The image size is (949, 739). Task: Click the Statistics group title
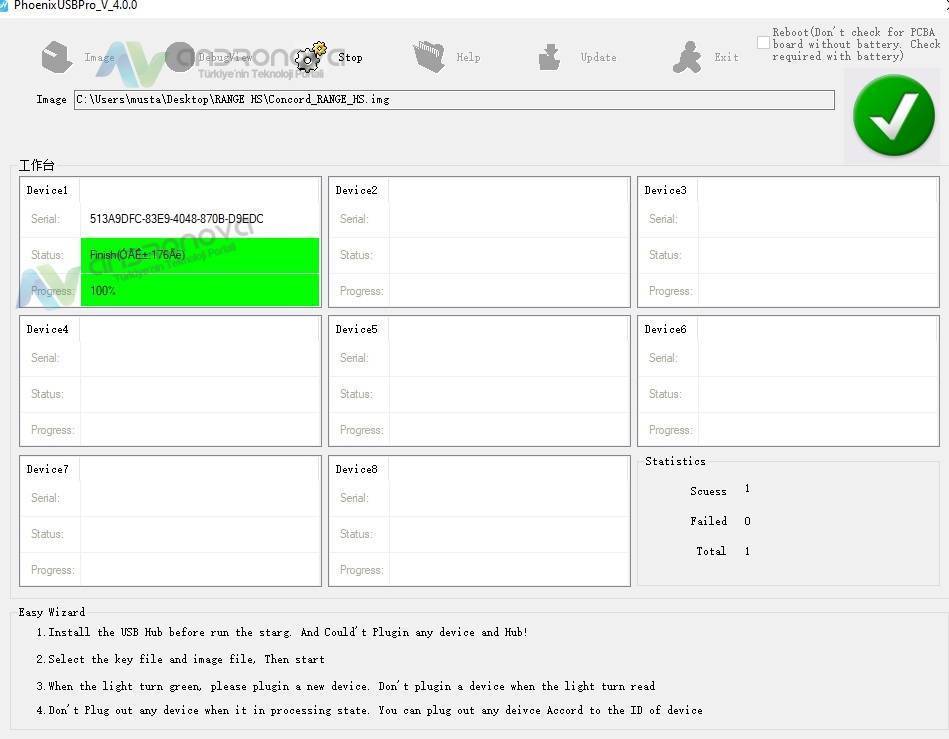[675, 461]
